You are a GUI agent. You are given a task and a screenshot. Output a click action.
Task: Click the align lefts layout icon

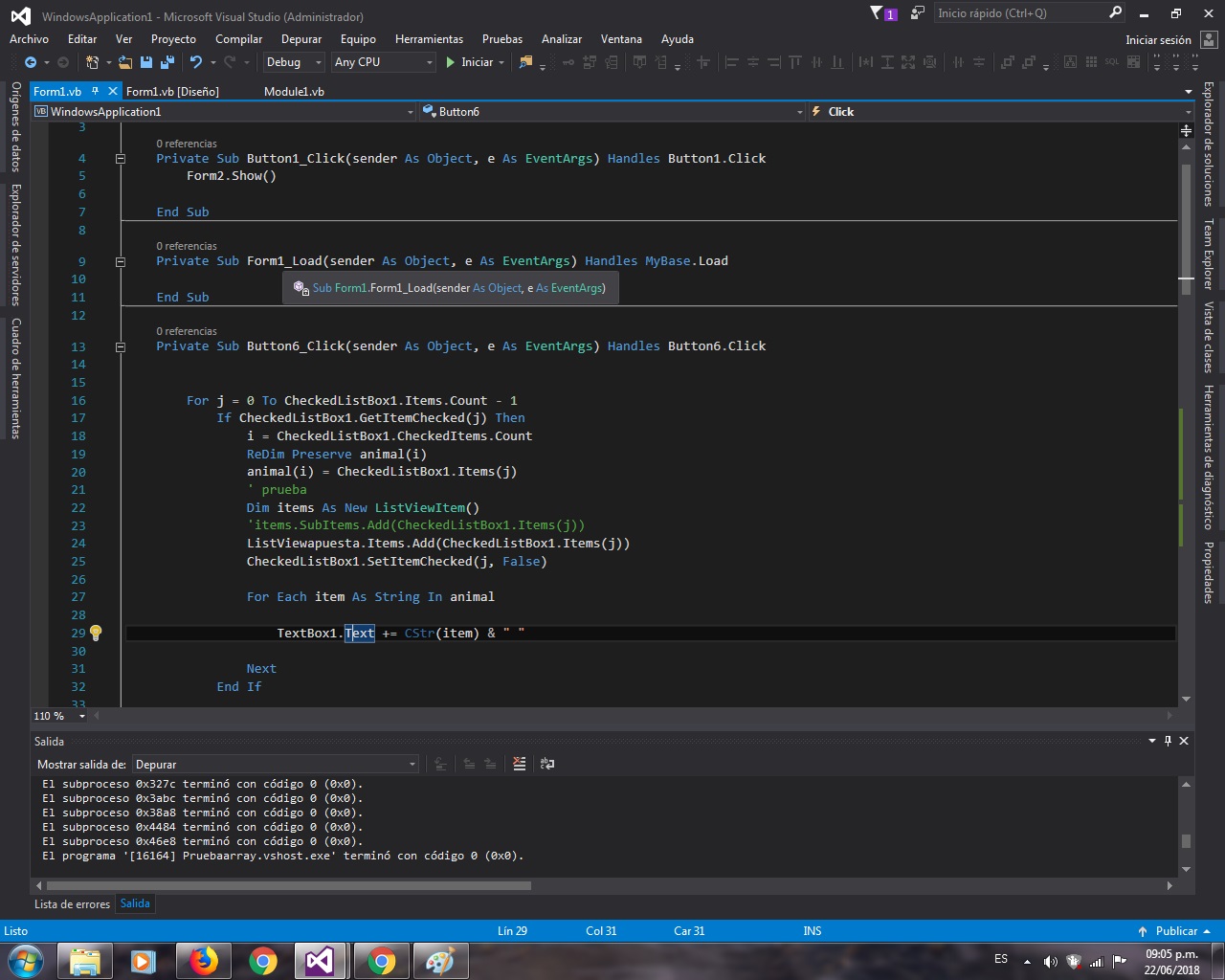point(732,62)
